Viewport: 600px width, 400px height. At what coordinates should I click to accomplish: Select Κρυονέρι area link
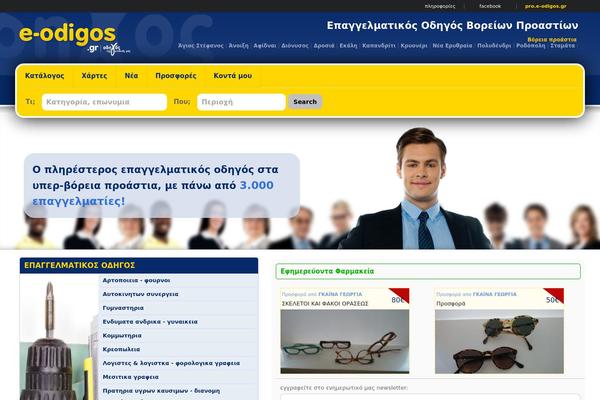pyautogui.click(x=414, y=46)
